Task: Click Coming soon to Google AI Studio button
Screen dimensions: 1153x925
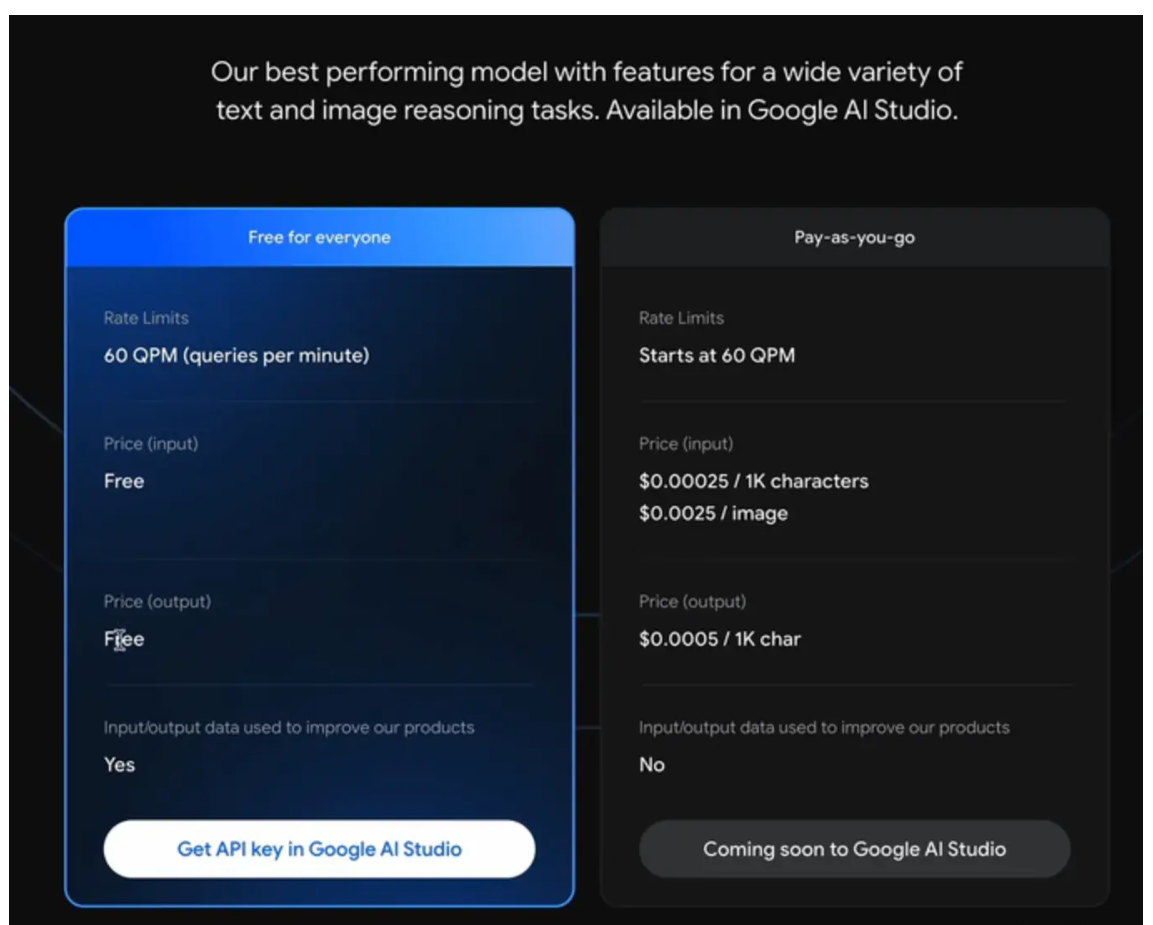Action: click(x=854, y=849)
